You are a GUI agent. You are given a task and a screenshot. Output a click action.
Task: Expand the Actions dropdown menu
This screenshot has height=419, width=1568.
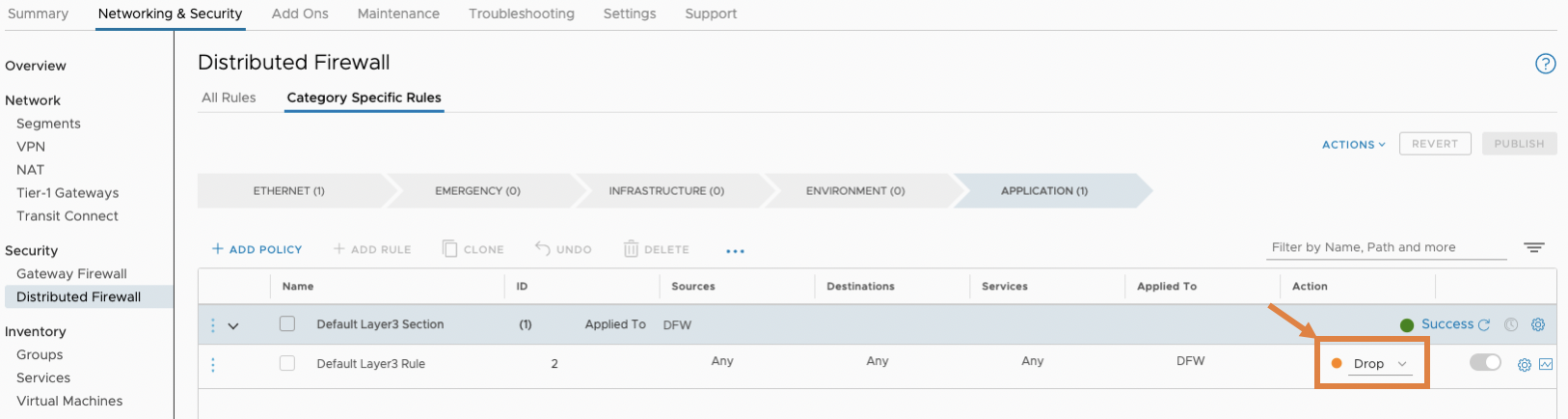[x=1353, y=145]
